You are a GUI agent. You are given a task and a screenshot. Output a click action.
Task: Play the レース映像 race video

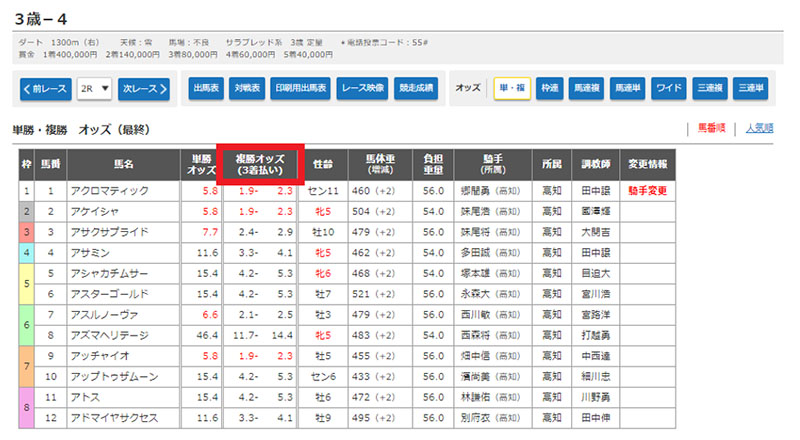[x=362, y=88]
